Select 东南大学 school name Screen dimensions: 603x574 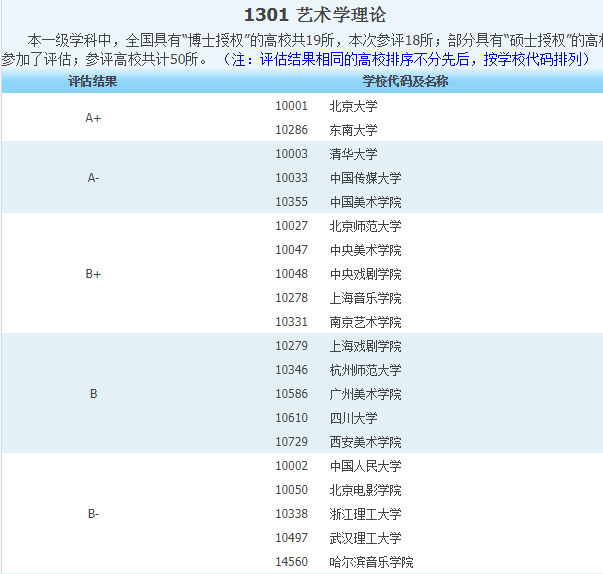(353, 130)
